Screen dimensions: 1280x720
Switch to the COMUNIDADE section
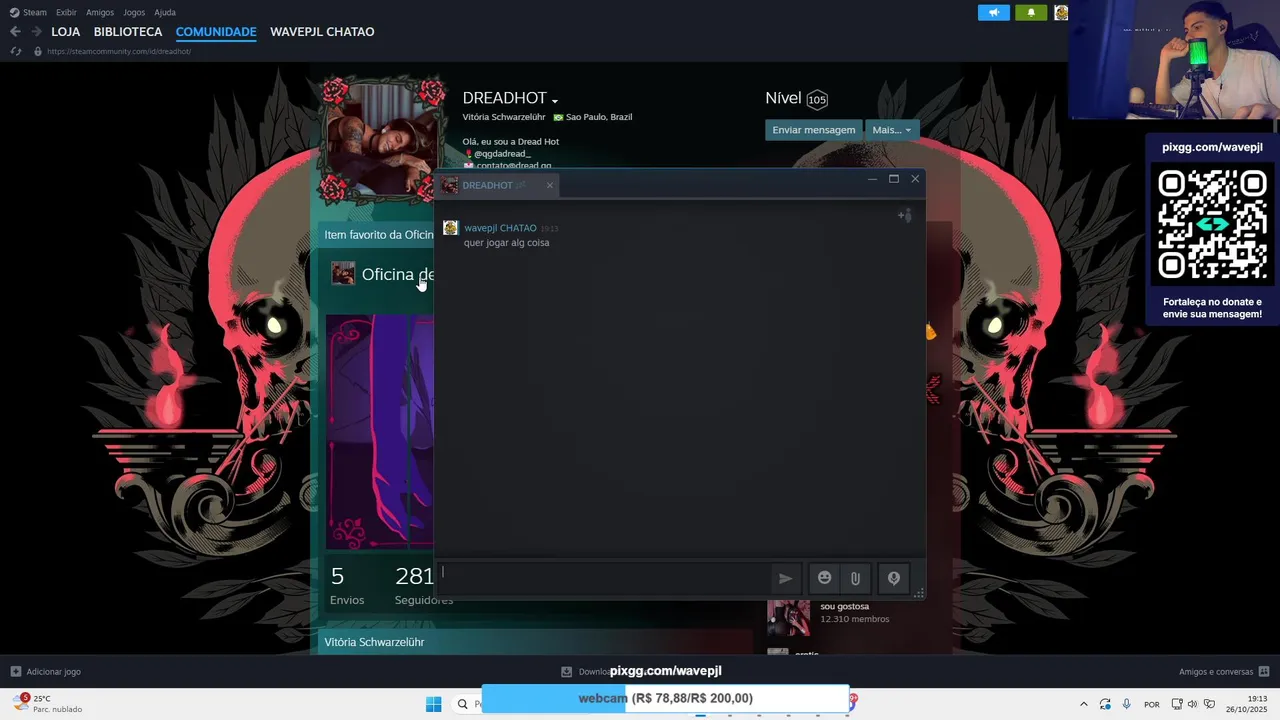point(216,32)
